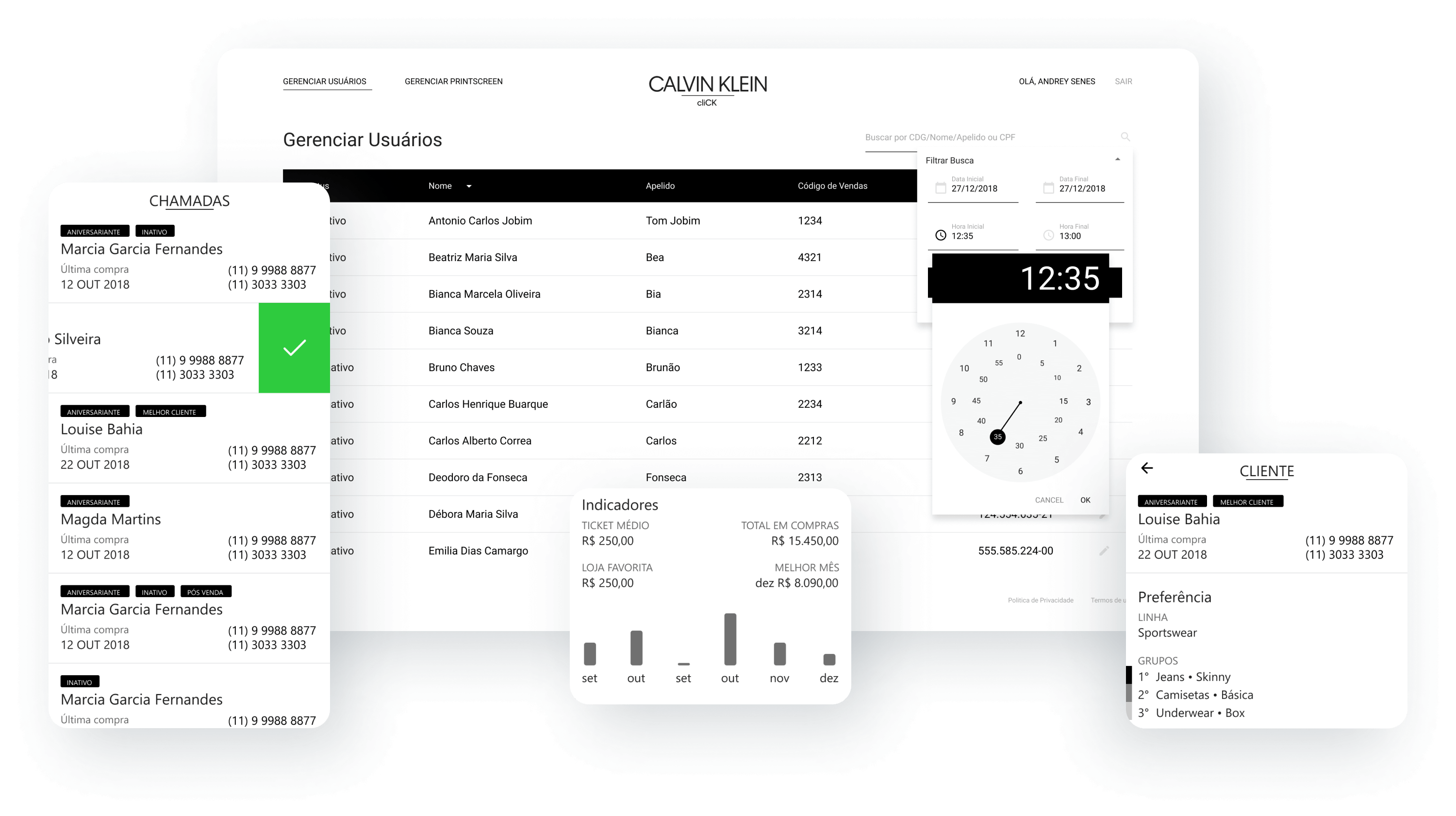Confirm time picker with OK
The height and width of the screenshot is (816, 1456).
[x=1085, y=500]
